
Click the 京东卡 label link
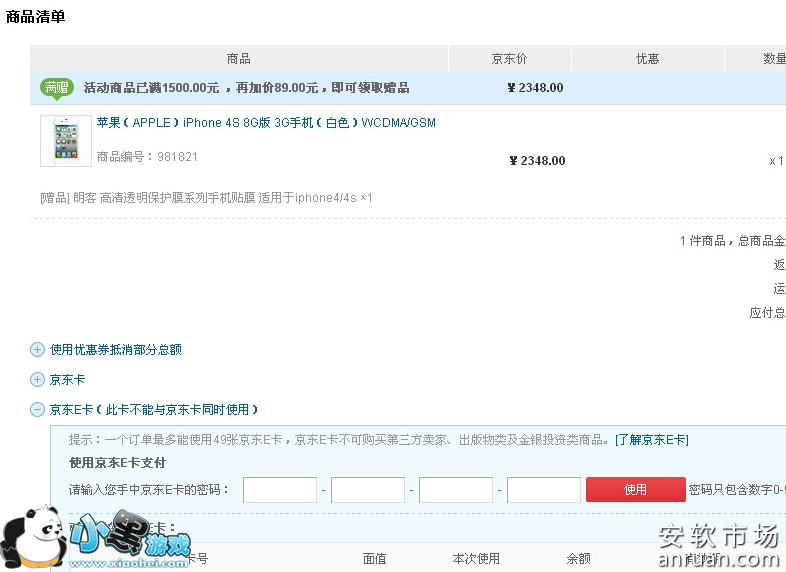pos(67,379)
